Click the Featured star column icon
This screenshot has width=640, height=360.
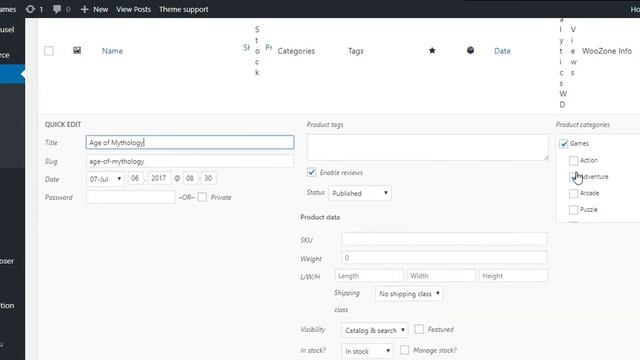[432, 51]
